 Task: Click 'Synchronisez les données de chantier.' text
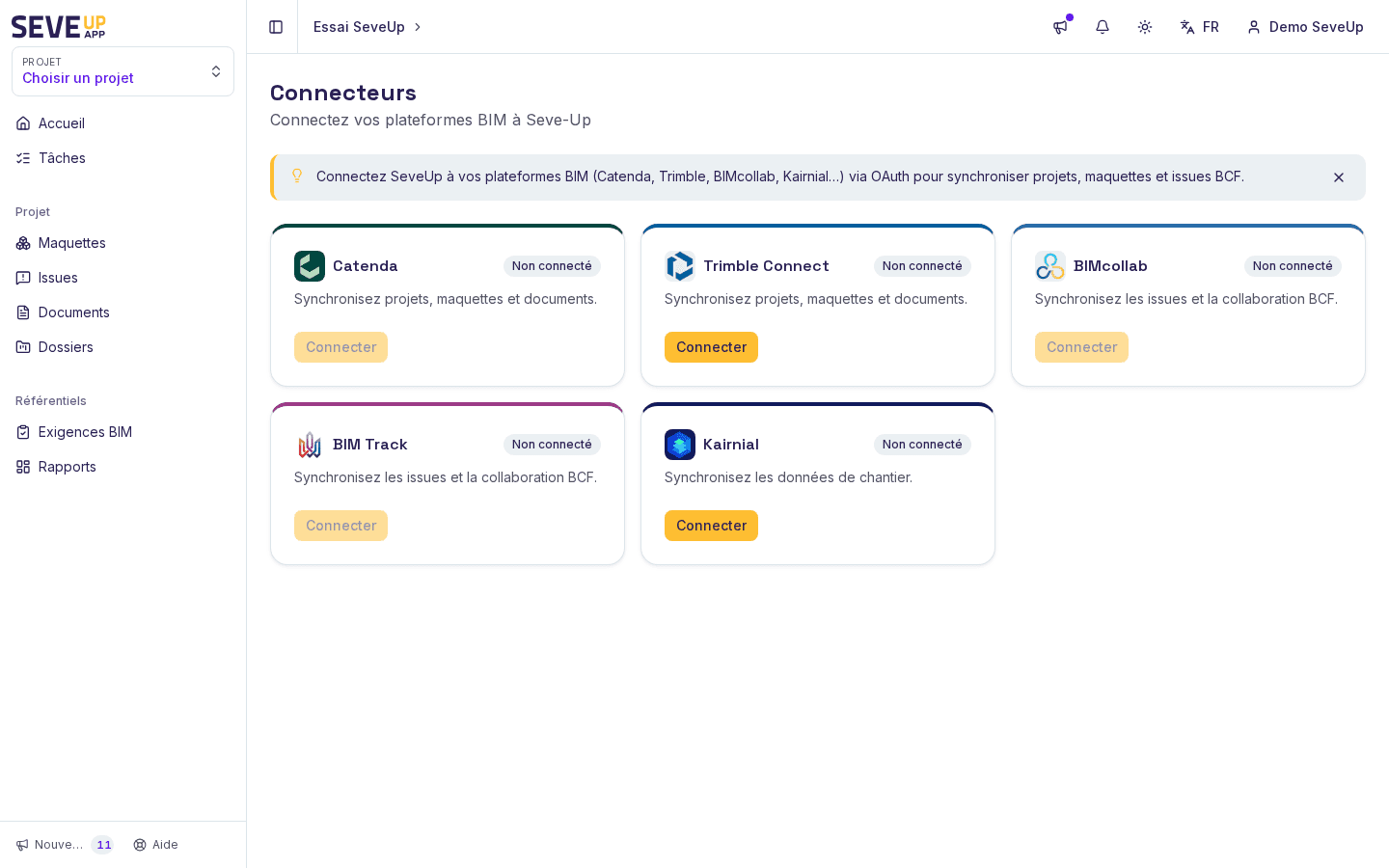pyautogui.click(x=788, y=477)
